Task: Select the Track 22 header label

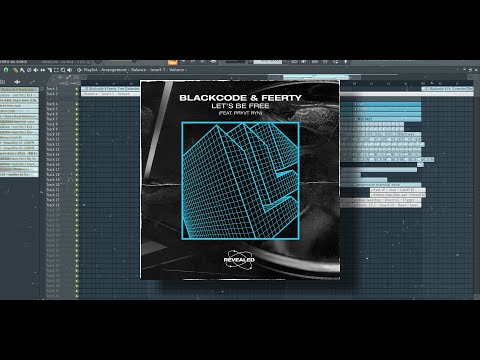Action: pyautogui.click(x=53, y=195)
